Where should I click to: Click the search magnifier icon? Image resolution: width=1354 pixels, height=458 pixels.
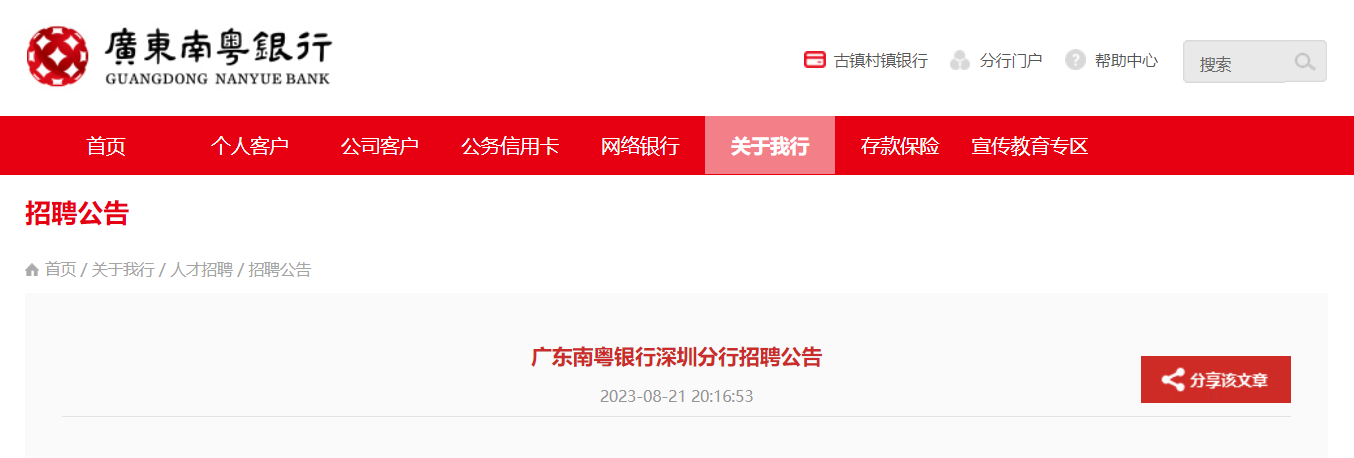1304,62
